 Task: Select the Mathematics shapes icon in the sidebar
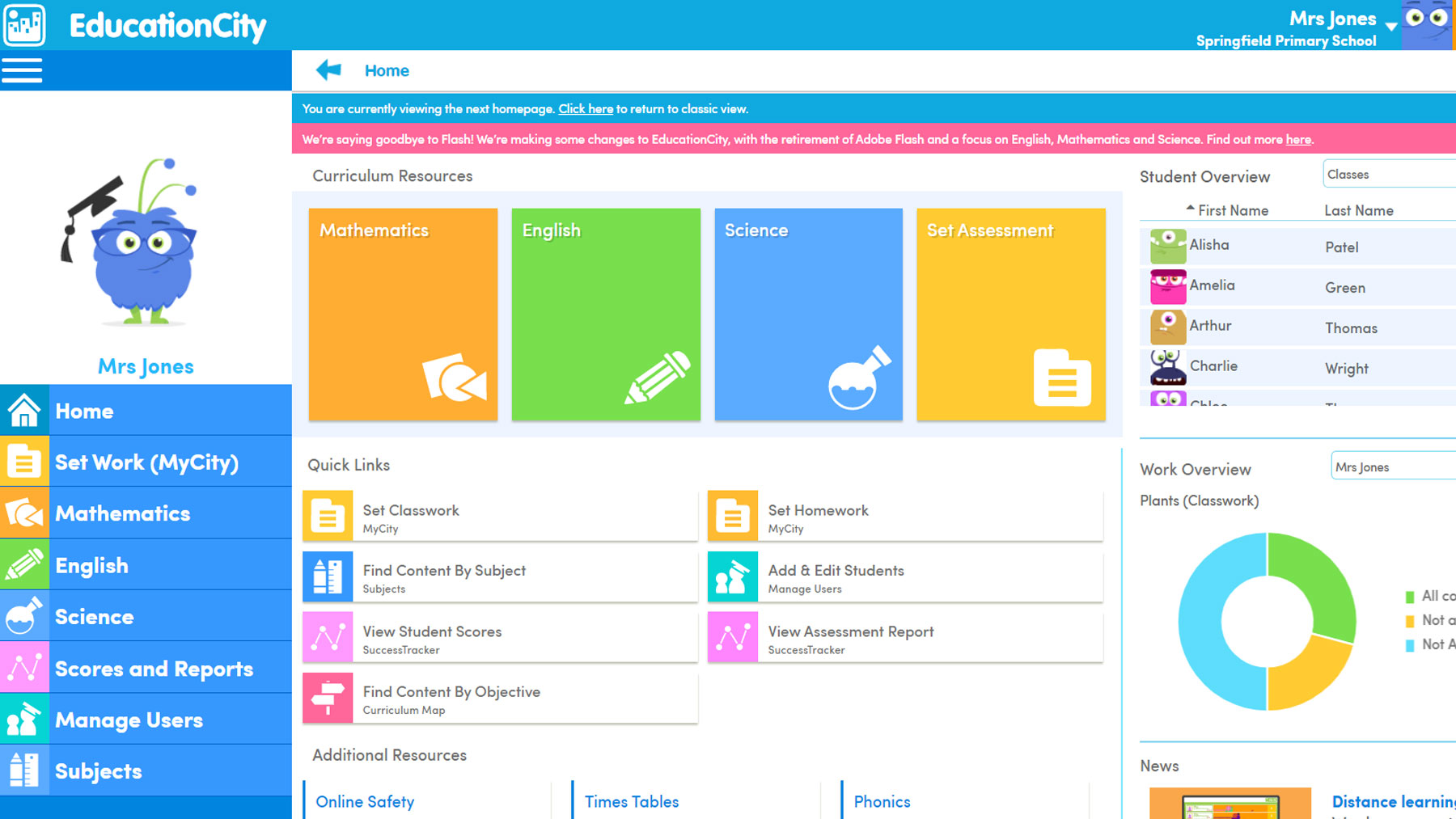tap(24, 513)
